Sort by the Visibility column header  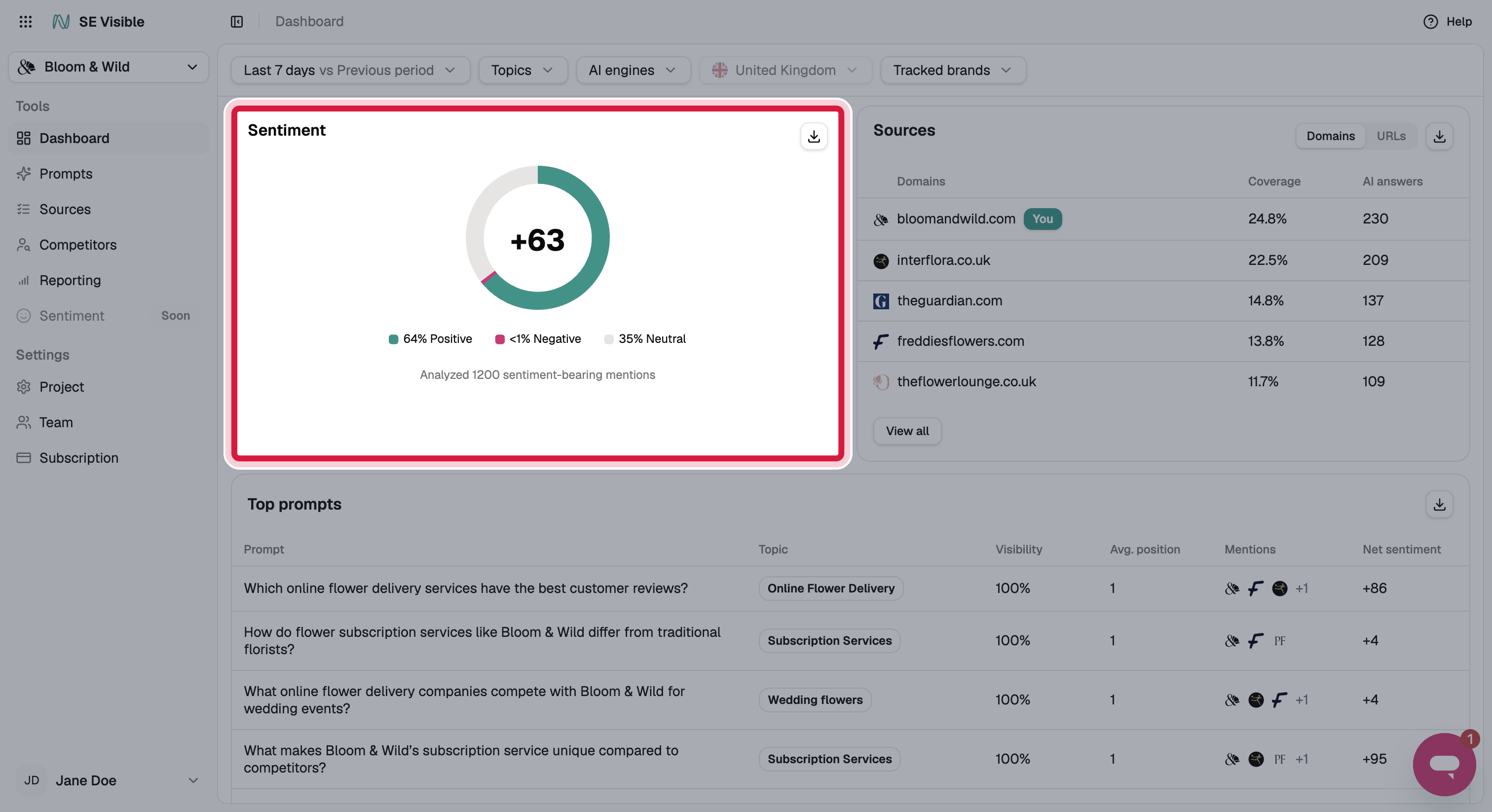tap(1019, 549)
